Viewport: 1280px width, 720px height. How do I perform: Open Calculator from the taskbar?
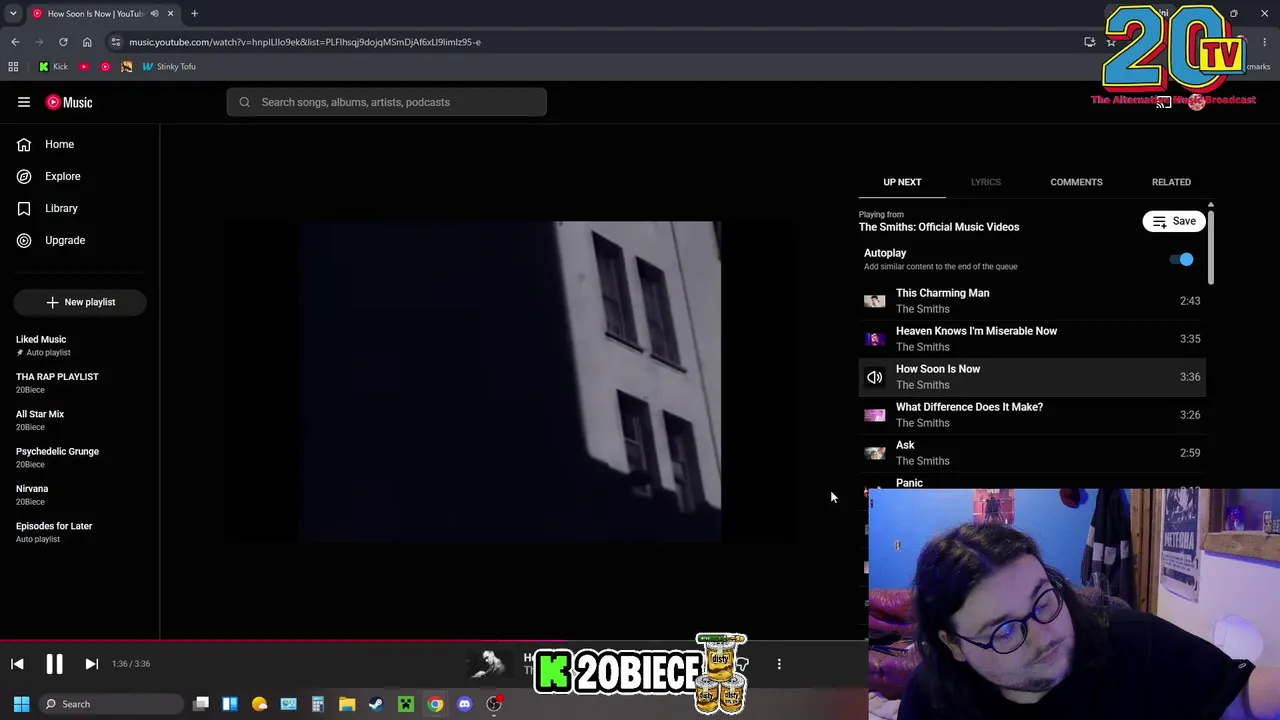pyautogui.click(x=318, y=704)
